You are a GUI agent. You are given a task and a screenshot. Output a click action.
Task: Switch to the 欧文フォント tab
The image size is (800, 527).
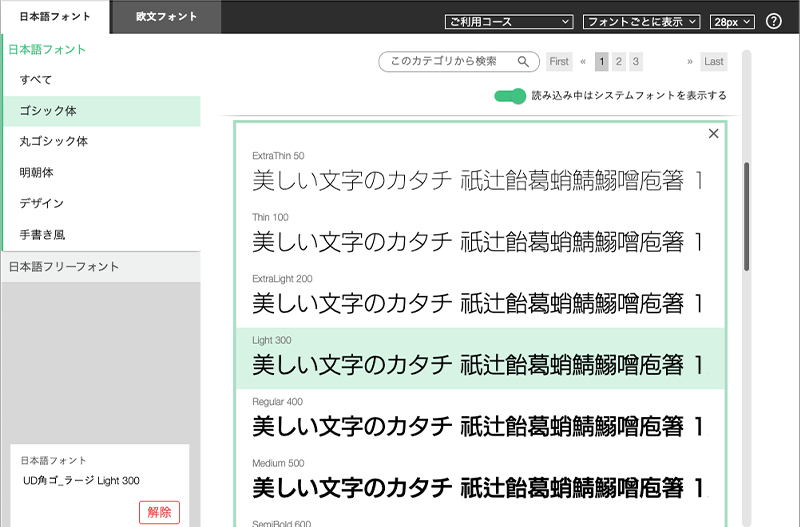(x=167, y=16)
